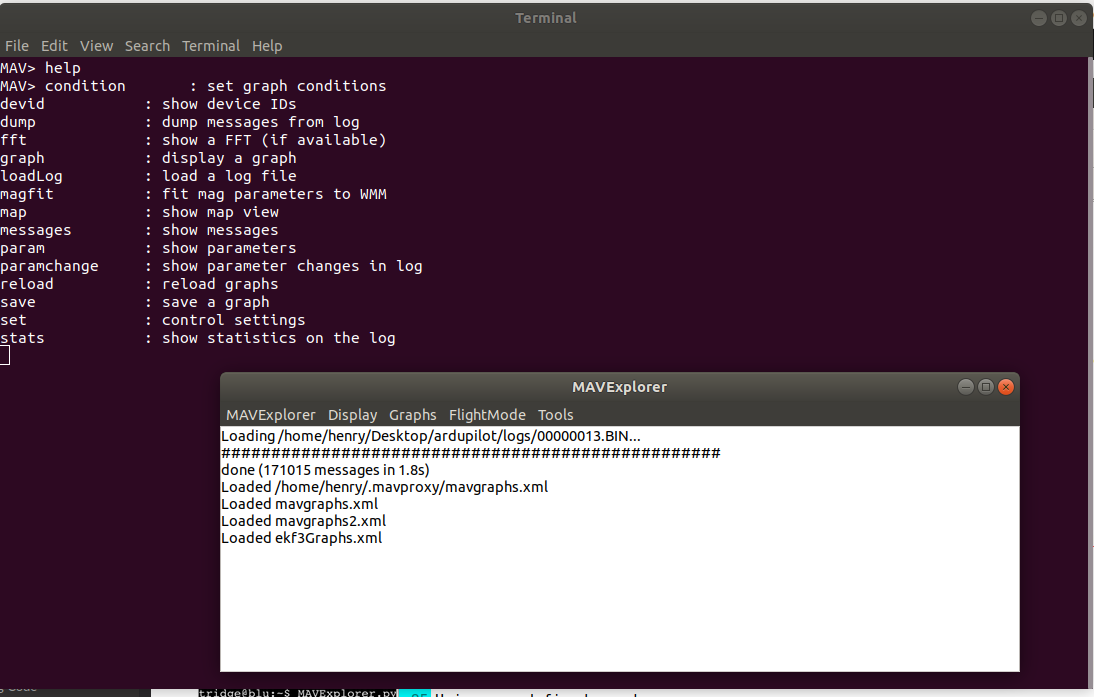1094x697 pixels.
Task: Click 'done (171015 messages in 1.8s)' line
Action: tap(325, 470)
